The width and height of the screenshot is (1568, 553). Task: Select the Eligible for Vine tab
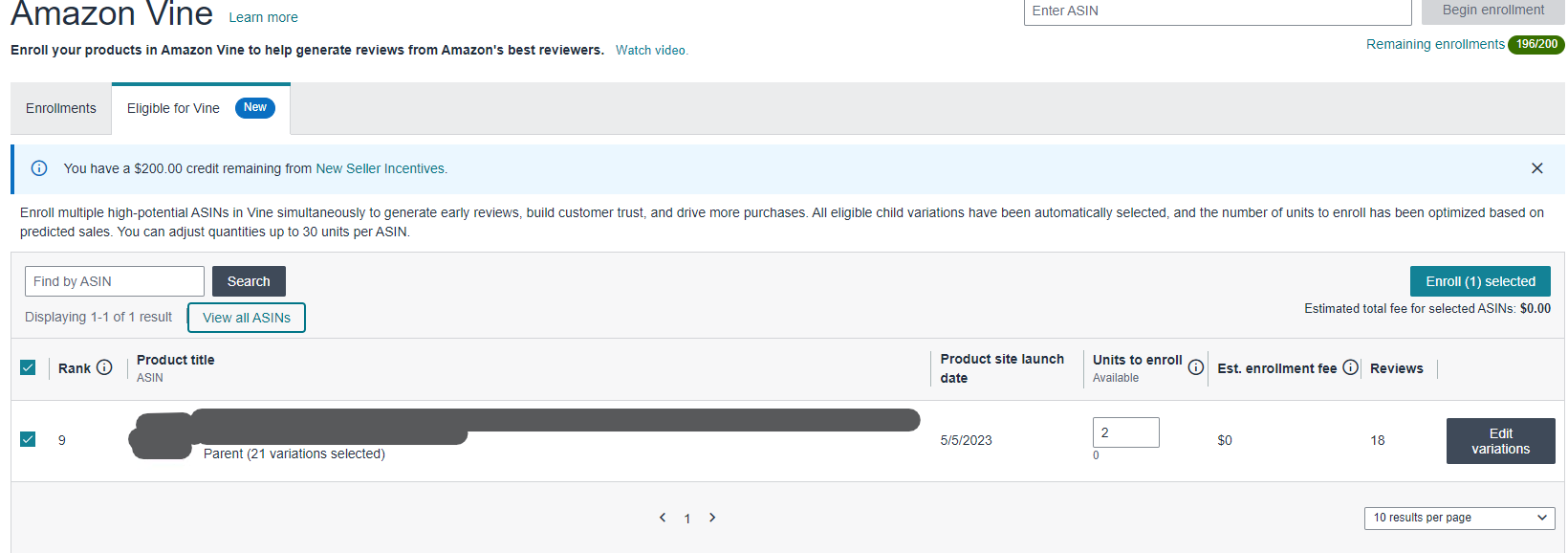click(174, 108)
